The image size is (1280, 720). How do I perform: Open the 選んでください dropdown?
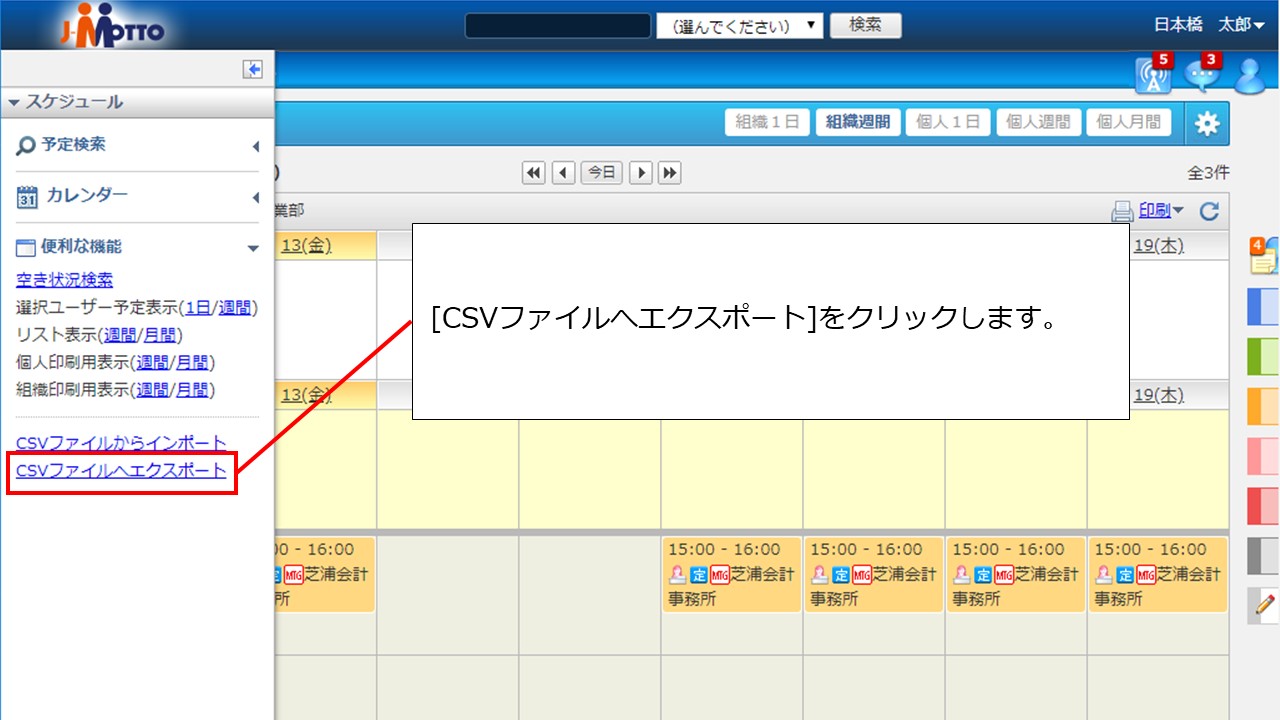tap(739, 26)
